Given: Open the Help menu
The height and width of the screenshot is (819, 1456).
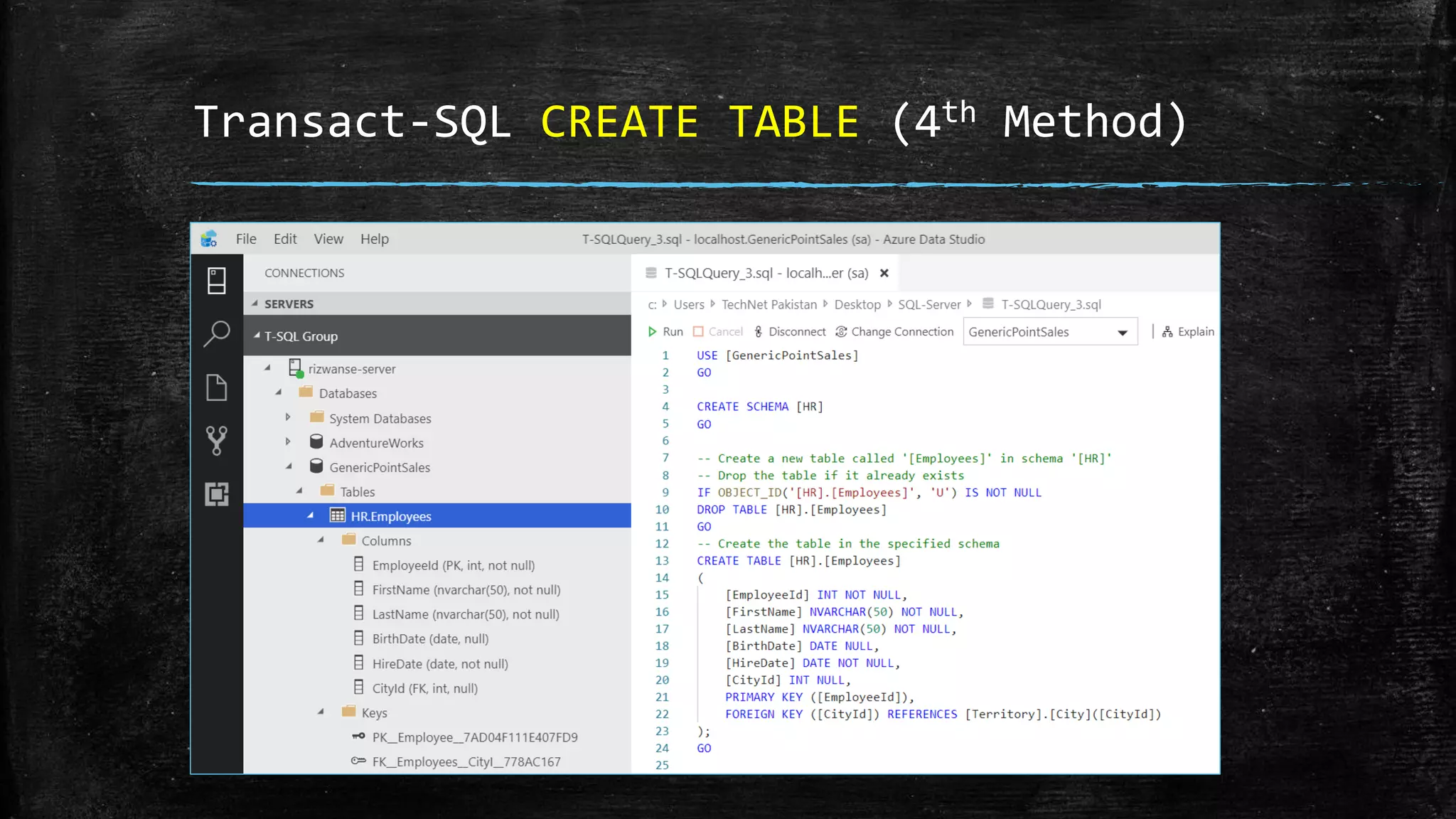Looking at the screenshot, I should [375, 239].
